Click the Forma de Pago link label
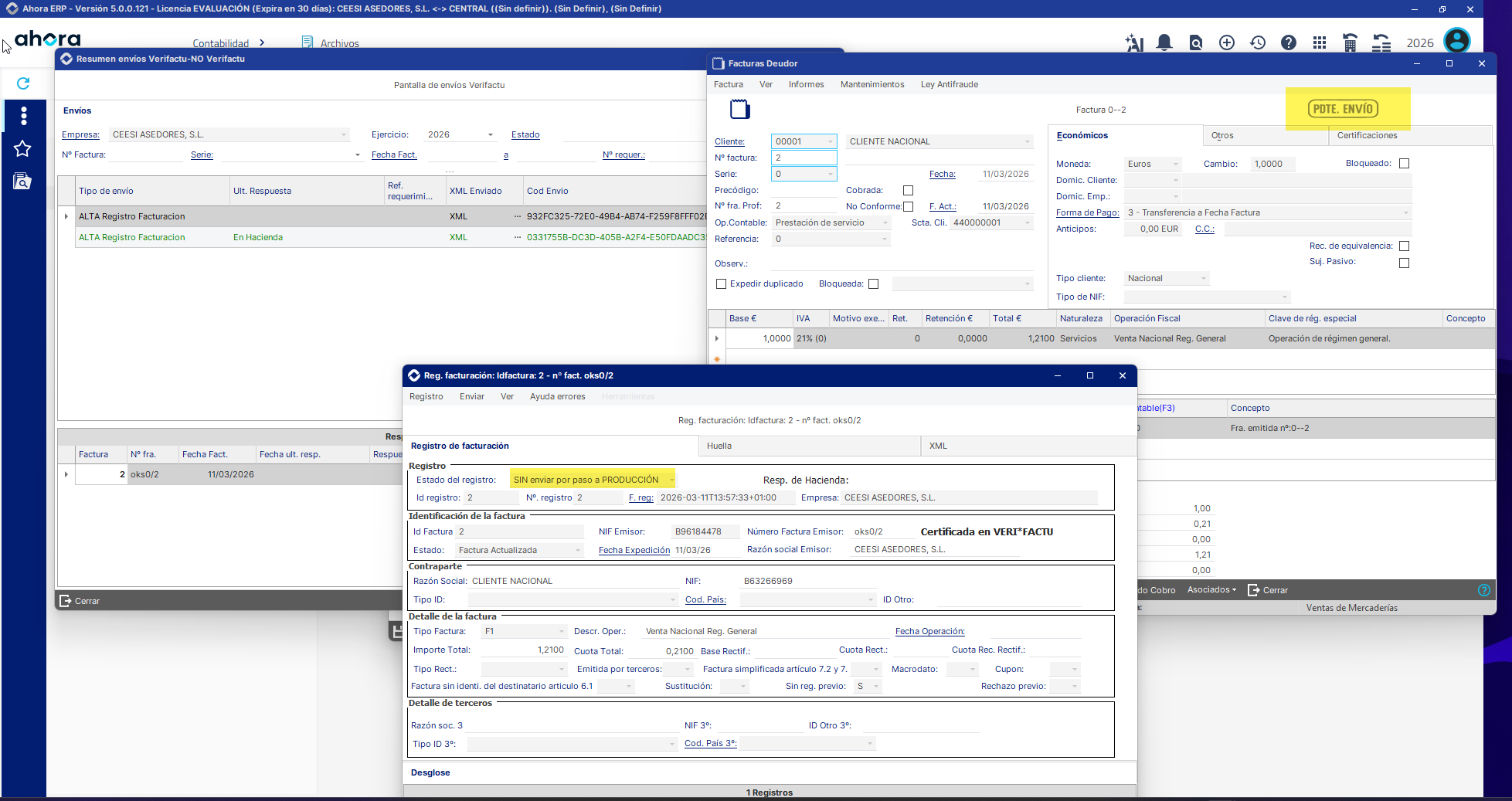Screen dimensions: 1512x801 coord(1088,212)
